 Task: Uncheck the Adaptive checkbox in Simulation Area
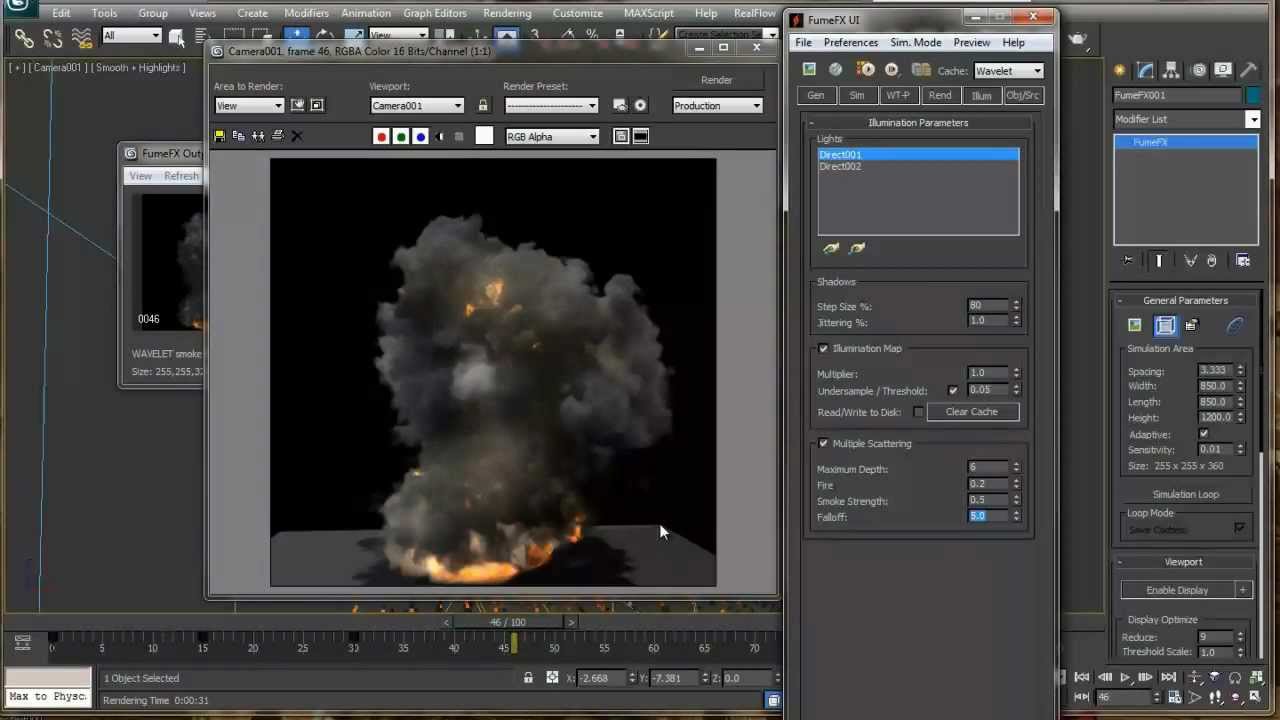click(x=1204, y=434)
